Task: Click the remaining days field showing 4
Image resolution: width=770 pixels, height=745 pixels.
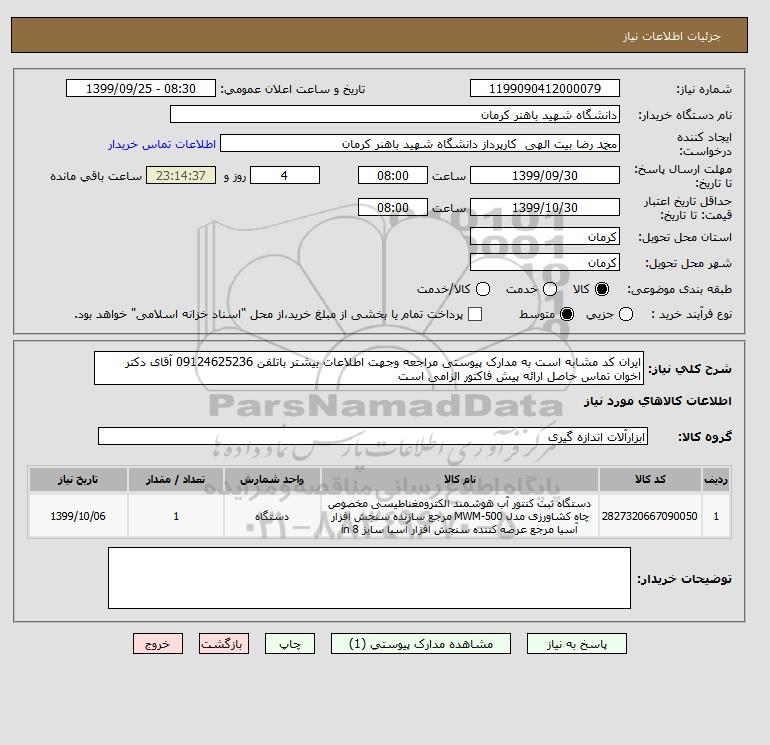Action: pyautogui.click(x=285, y=176)
